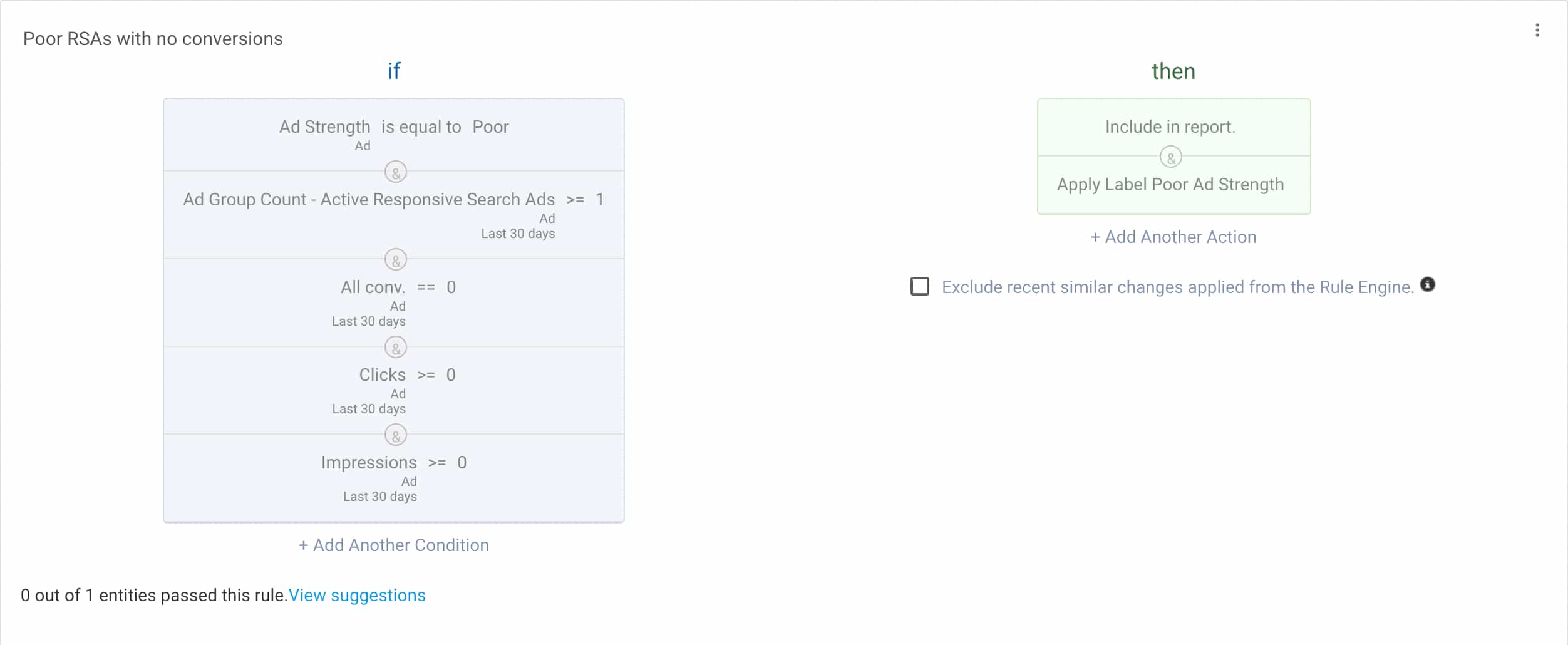
Task: Edit the All conv. equals 0 condition
Action: click(398, 287)
